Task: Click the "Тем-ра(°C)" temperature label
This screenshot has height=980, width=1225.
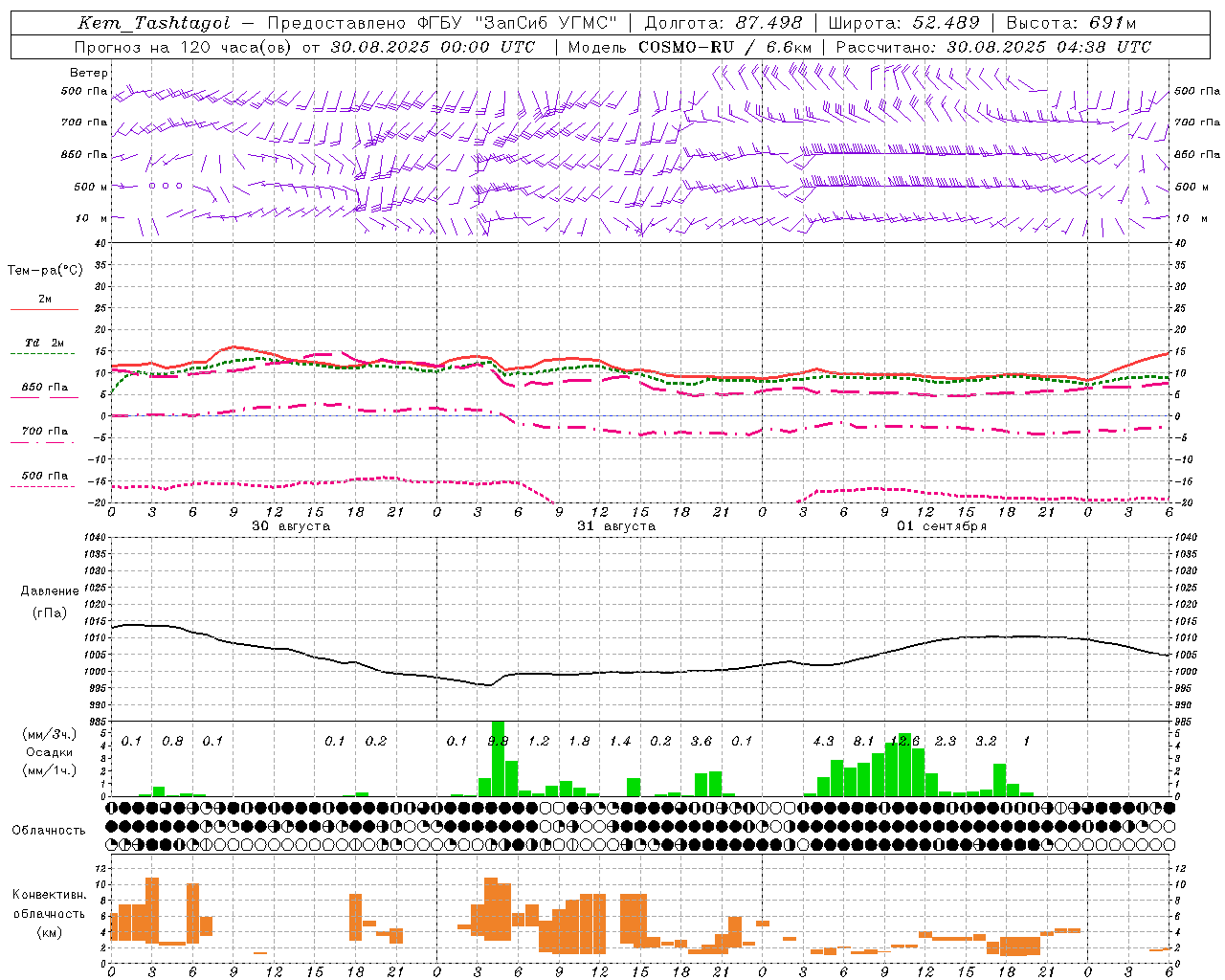Action: [x=45, y=270]
